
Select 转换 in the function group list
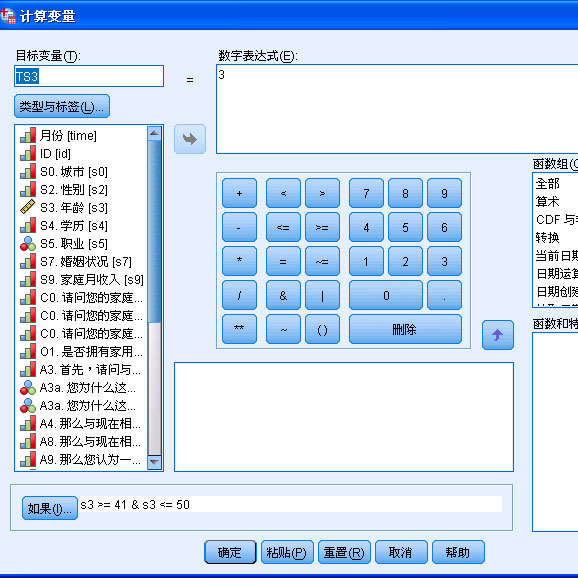coord(547,237)
